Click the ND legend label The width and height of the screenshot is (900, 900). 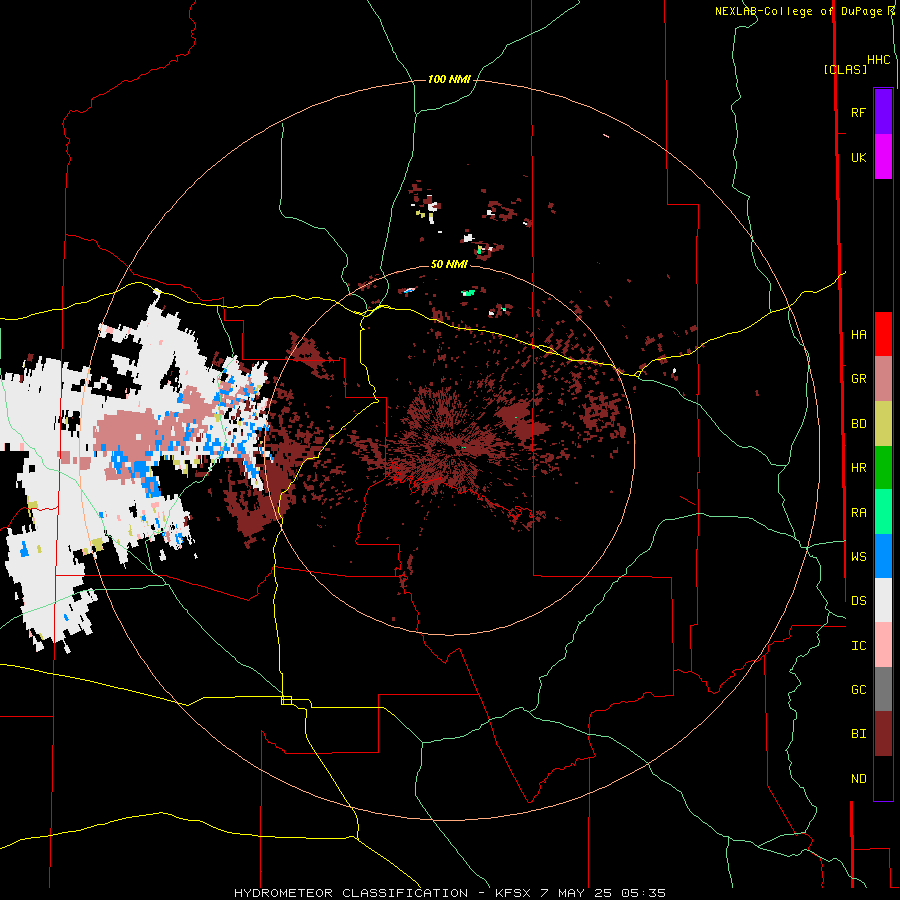[858, 779]
